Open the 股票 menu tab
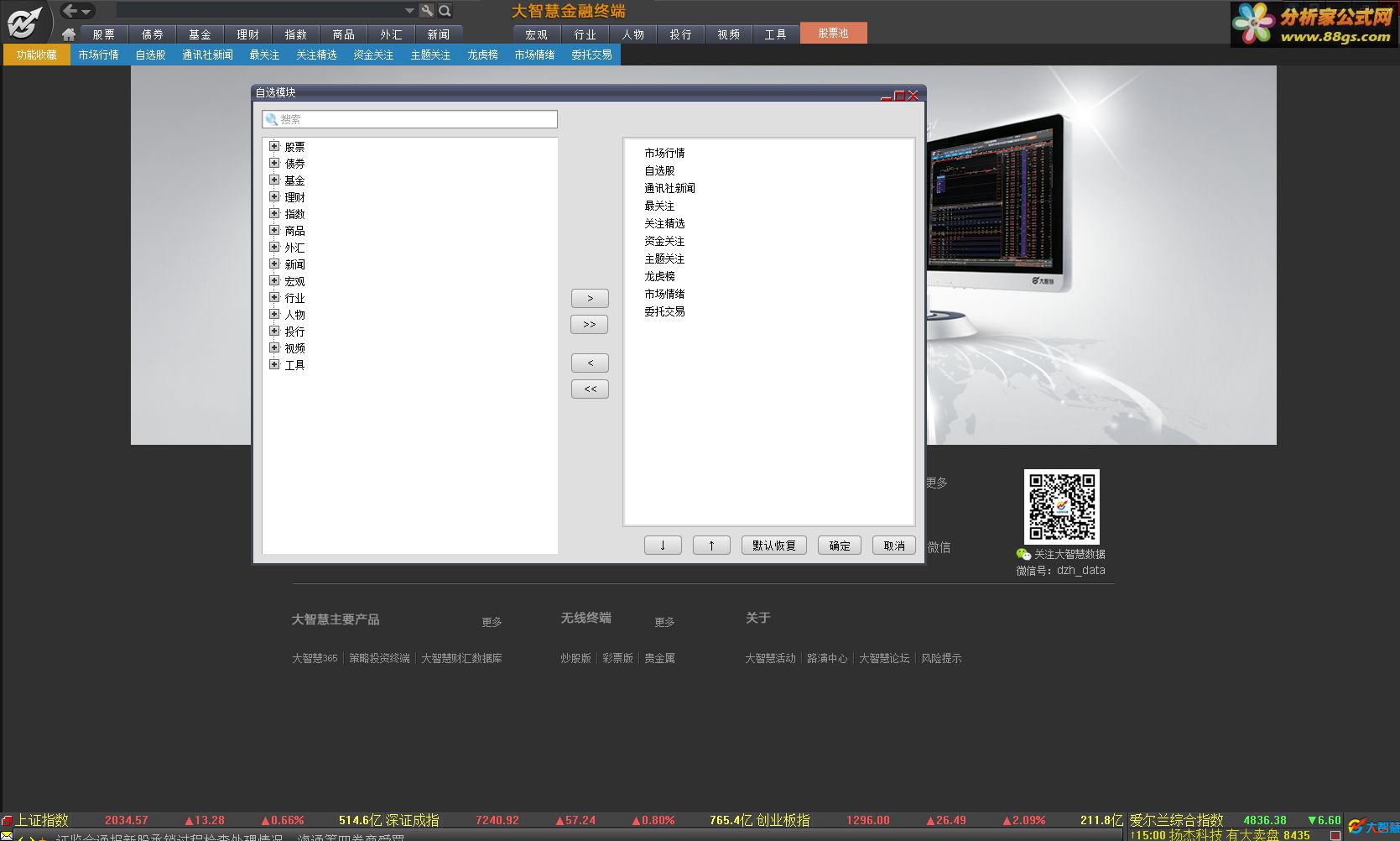This screenshot has height=841, width=1400. tap(104, 34)
